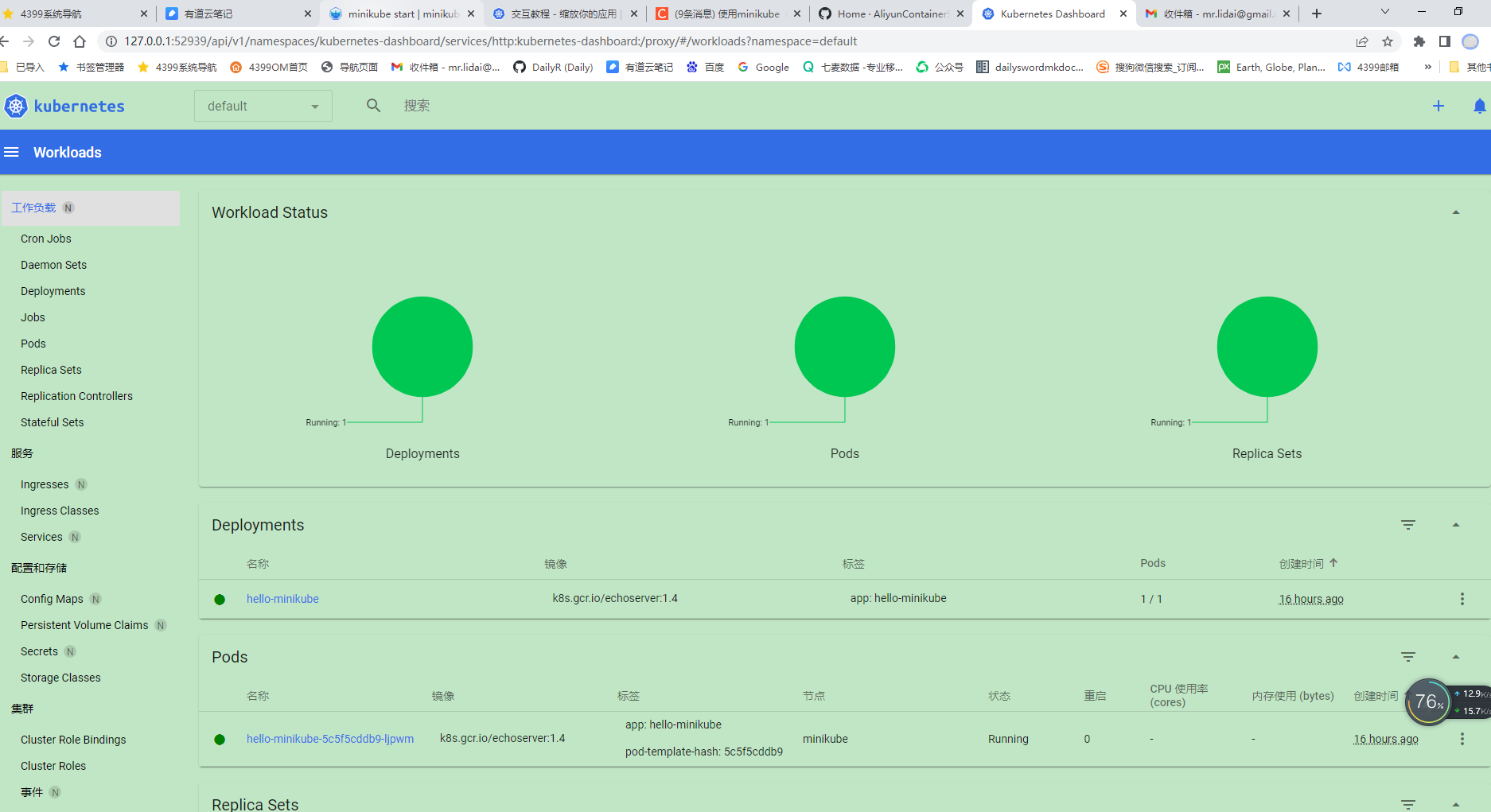Screen dimensions: 1491x812
Task: Select Replica Sets in sidebar
Action: pos(51,370)
